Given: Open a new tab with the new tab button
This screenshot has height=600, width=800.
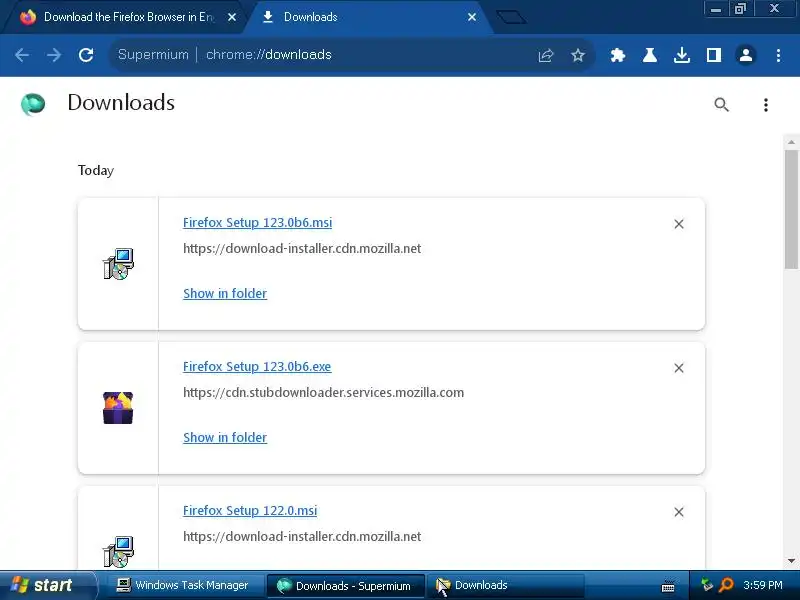Looking at the screenshot, I should [511, 17].
